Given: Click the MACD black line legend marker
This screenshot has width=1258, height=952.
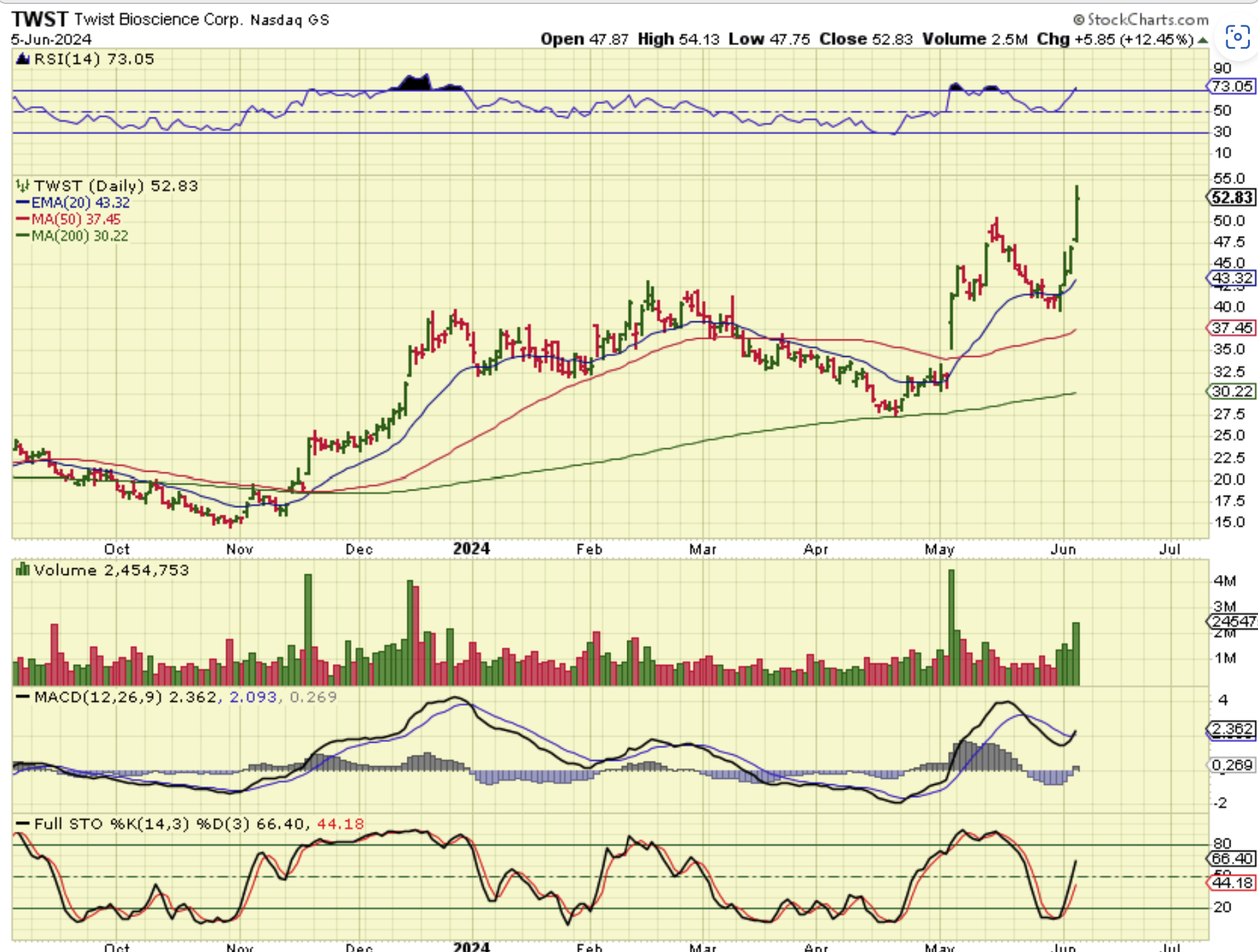Looking at the screenshot, I should [23, 697].
